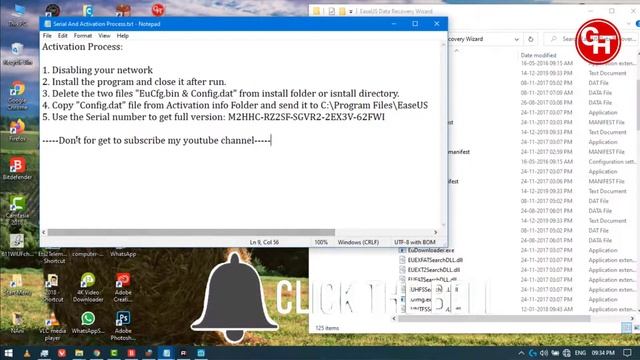Launch Adobe Photoshop from the desktop
The image size is (640, 360).
coord(123,326)
